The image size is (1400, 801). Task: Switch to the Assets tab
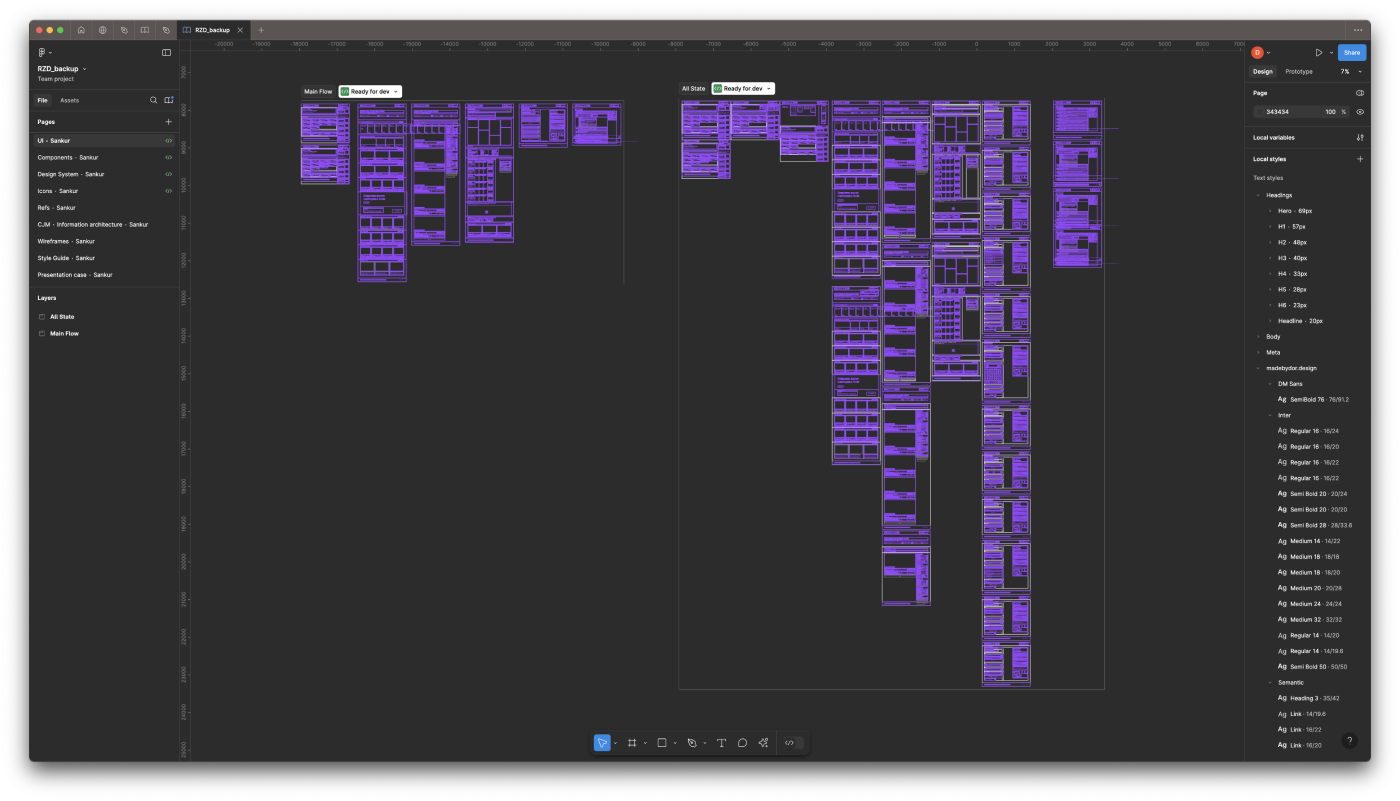pos(69,100)
